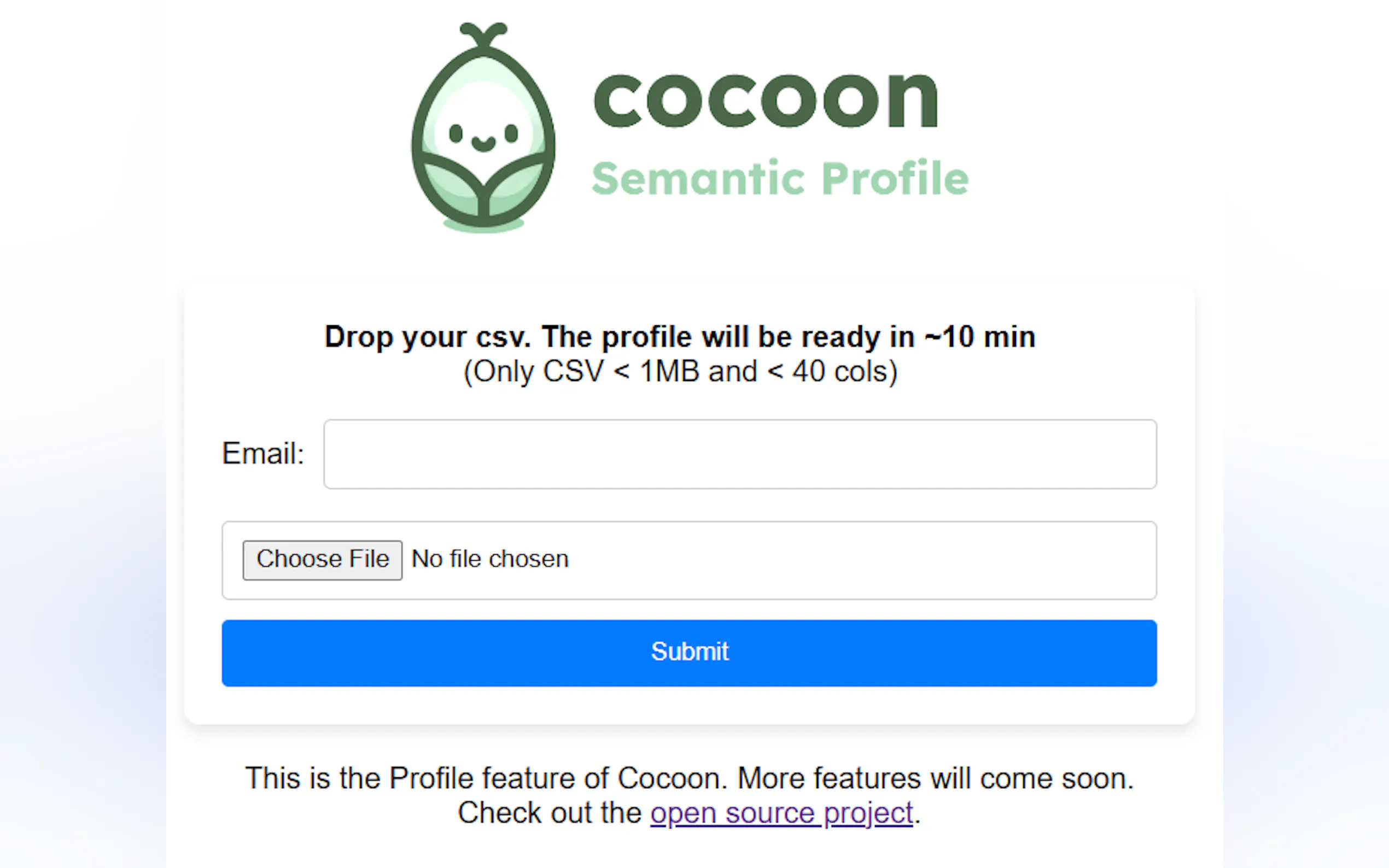1389x868 pixels.
Task: Click the "Email:" field label
Action: pyautogui.click(x=262, y=454)
